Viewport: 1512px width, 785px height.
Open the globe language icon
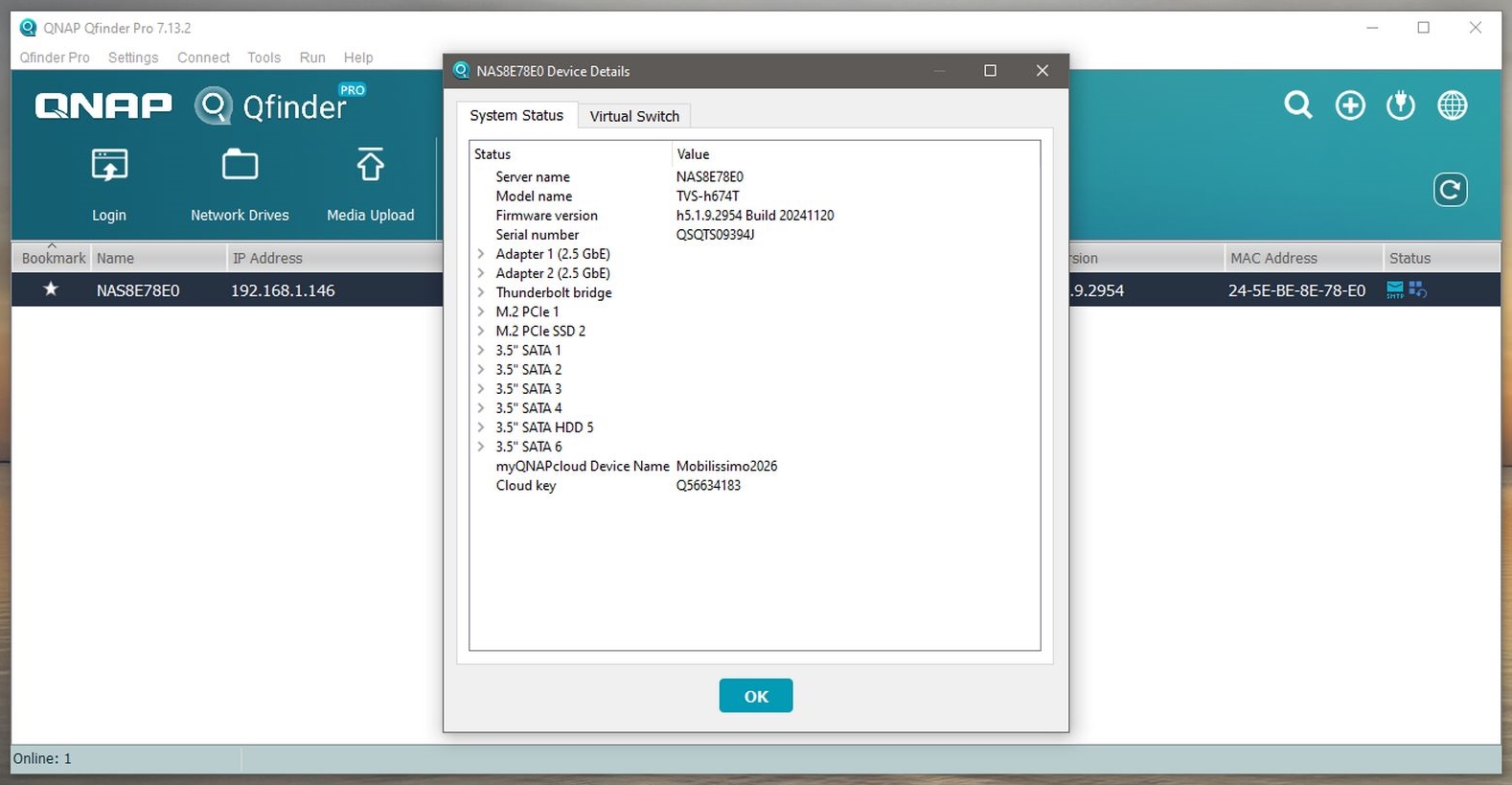tap(1453, 105)
